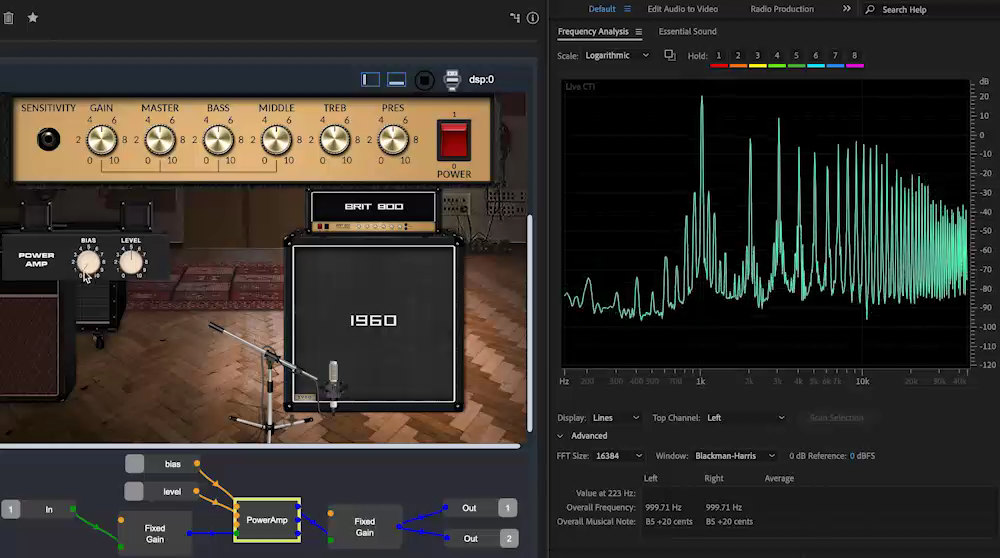Show the left side panel layout icon
The height and width of the screenshot is (558, 1000).
(370, 79)
